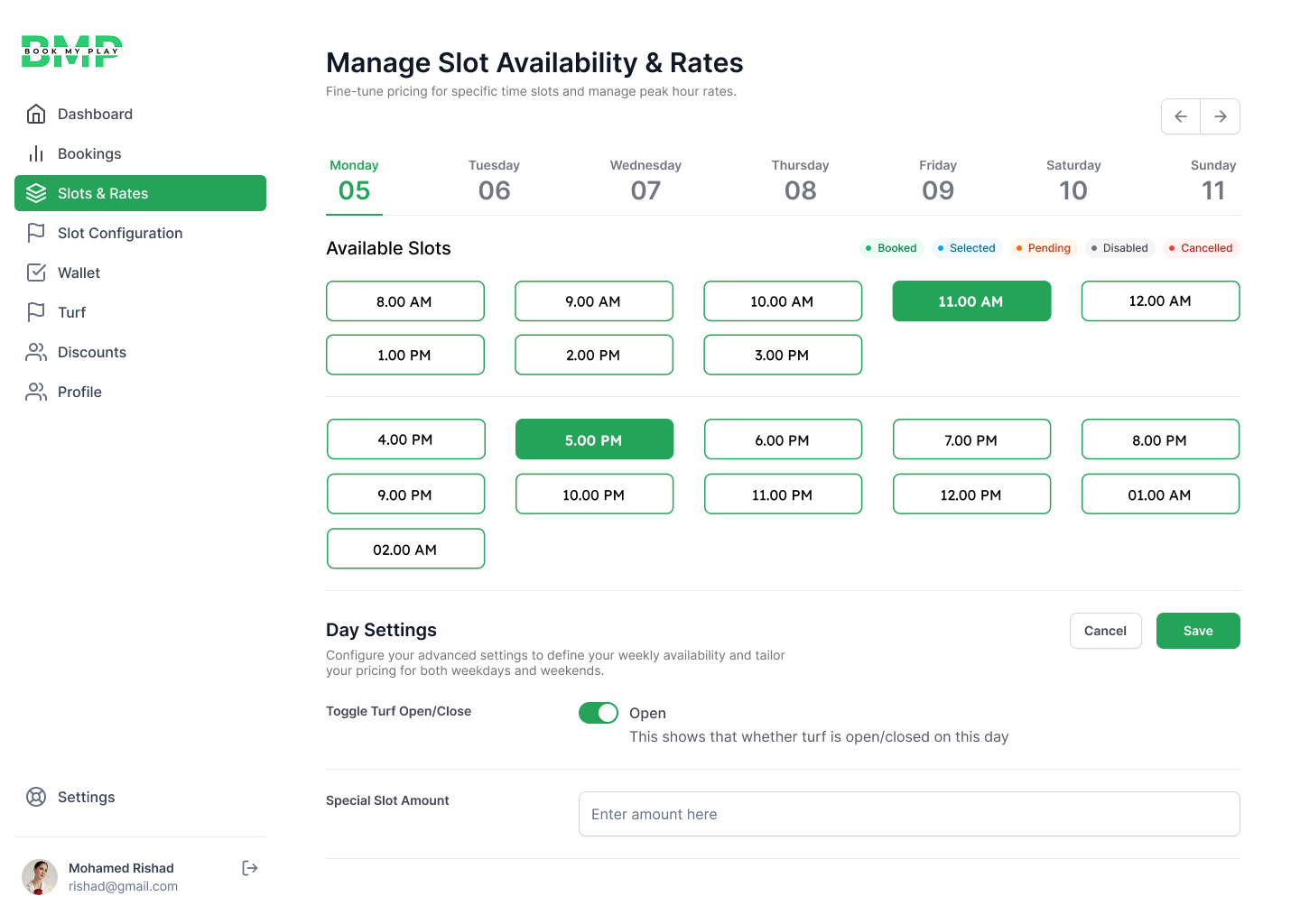Open Settings via the gear icon

tap(36, 797)
